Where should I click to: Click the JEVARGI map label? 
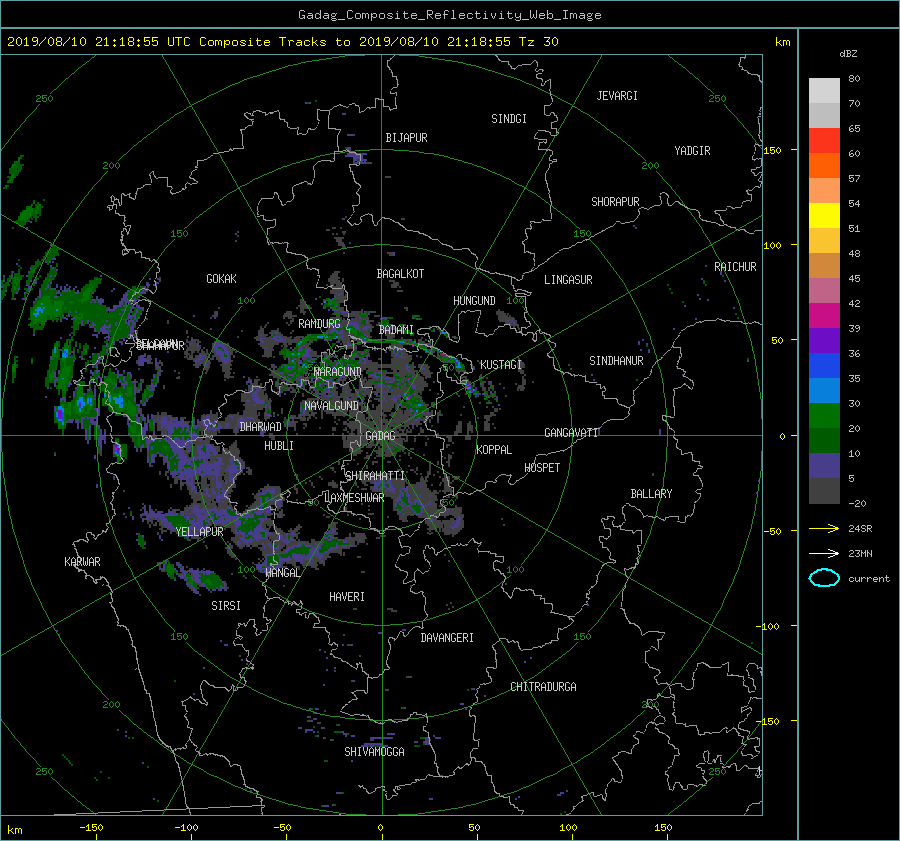tap(617, 96)
